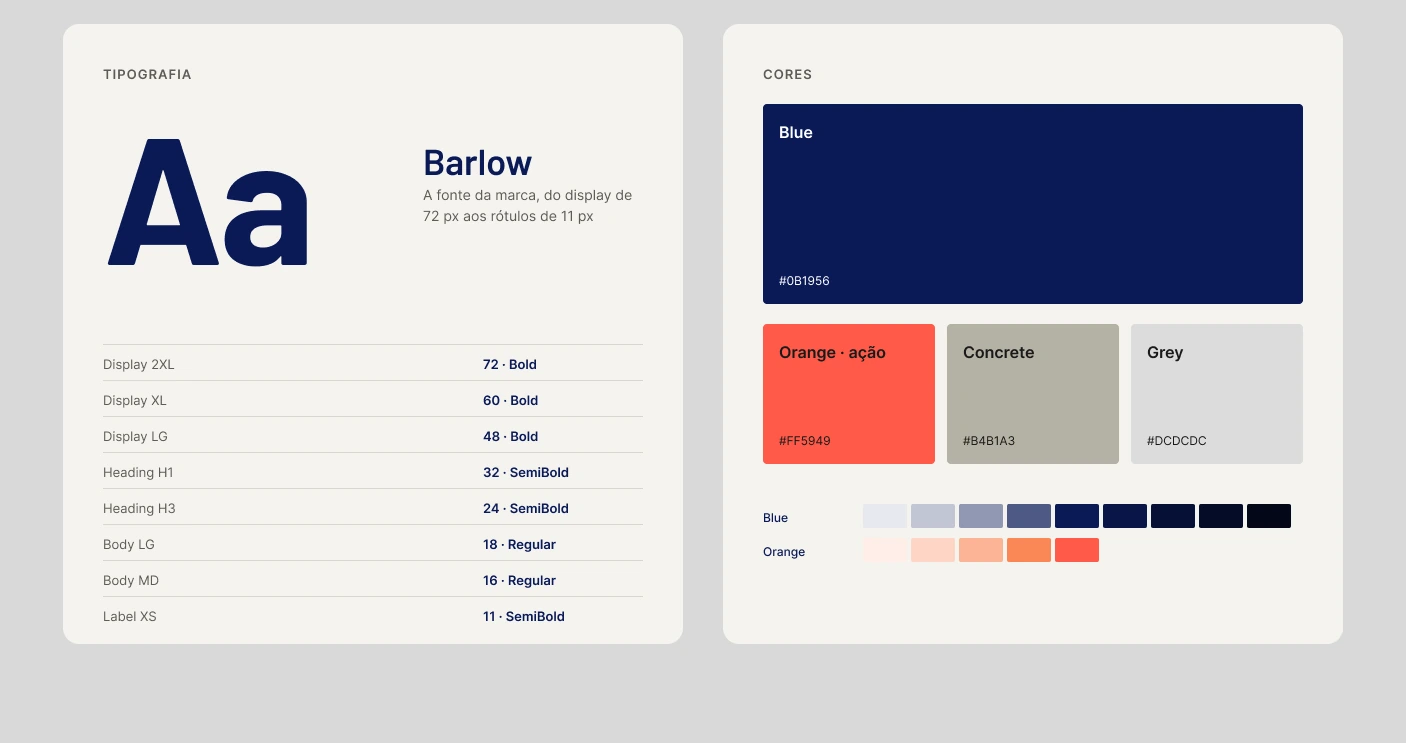Viewport: 1406px width, 743px height.
Task: Select the Body MD row label
Action: pyautogui.click(x=131, y=581)
